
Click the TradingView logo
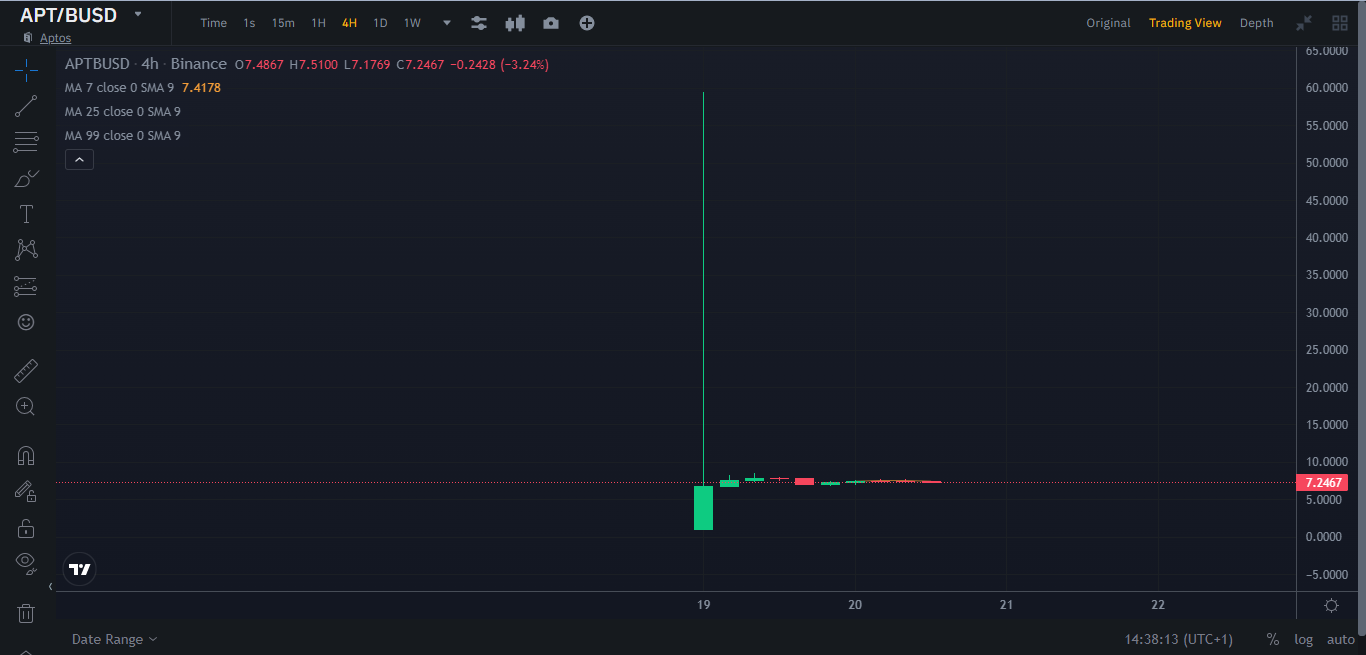(80, 569)
